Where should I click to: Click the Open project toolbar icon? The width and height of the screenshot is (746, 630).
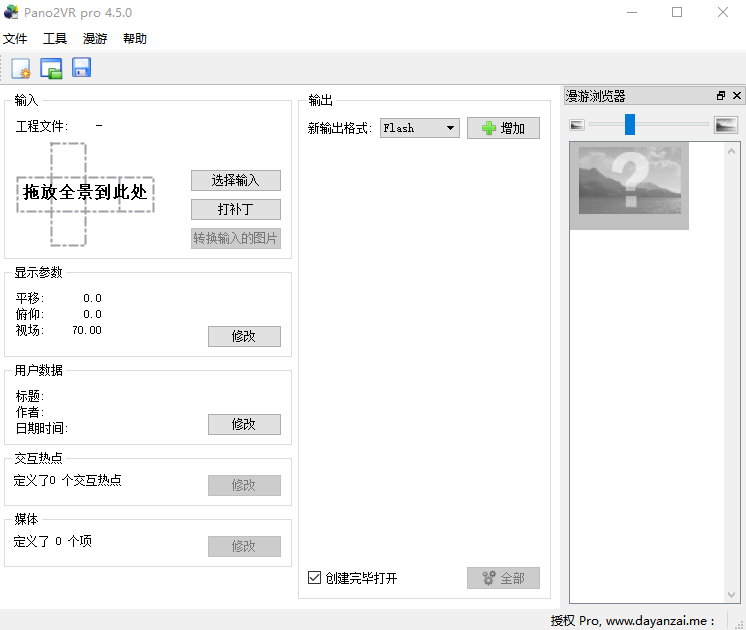[51, 68]
